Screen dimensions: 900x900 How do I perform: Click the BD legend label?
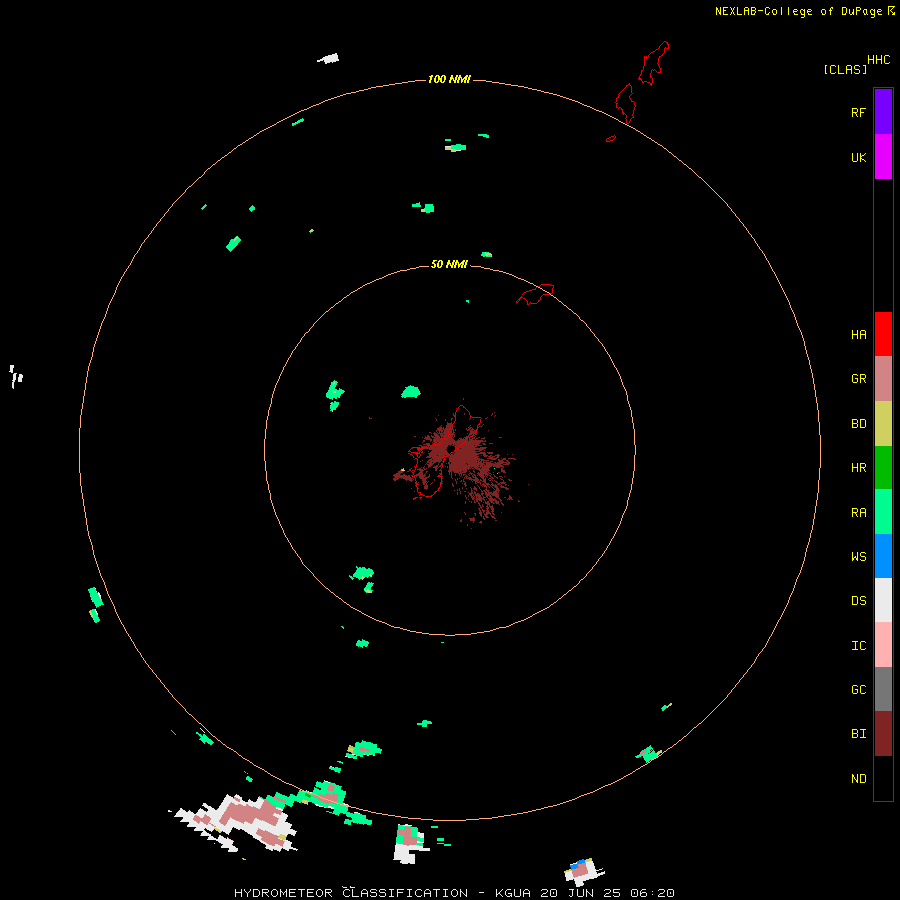[858, 424]
